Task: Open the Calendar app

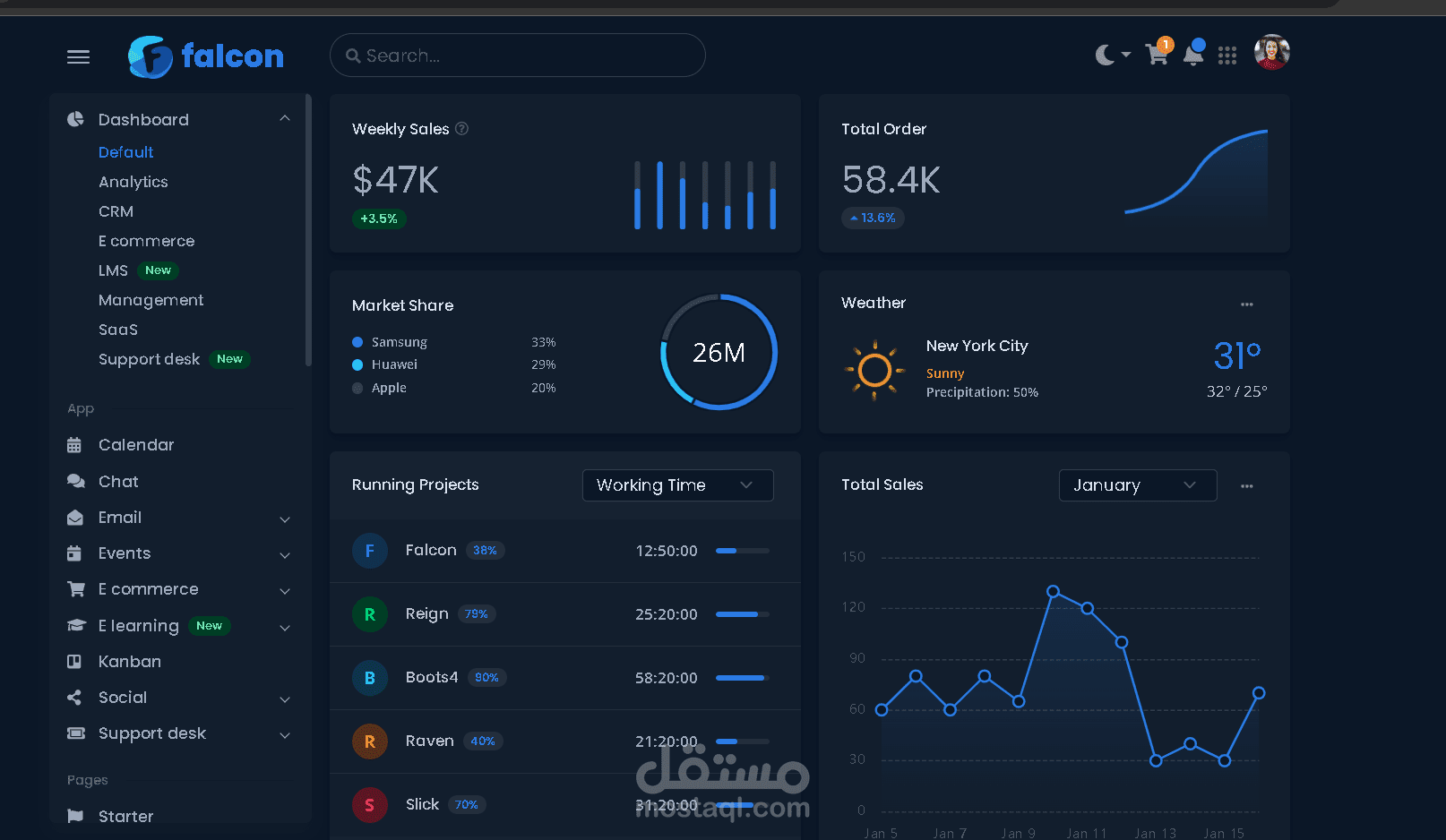Action: pyautogui.click(x=135, y=444)
